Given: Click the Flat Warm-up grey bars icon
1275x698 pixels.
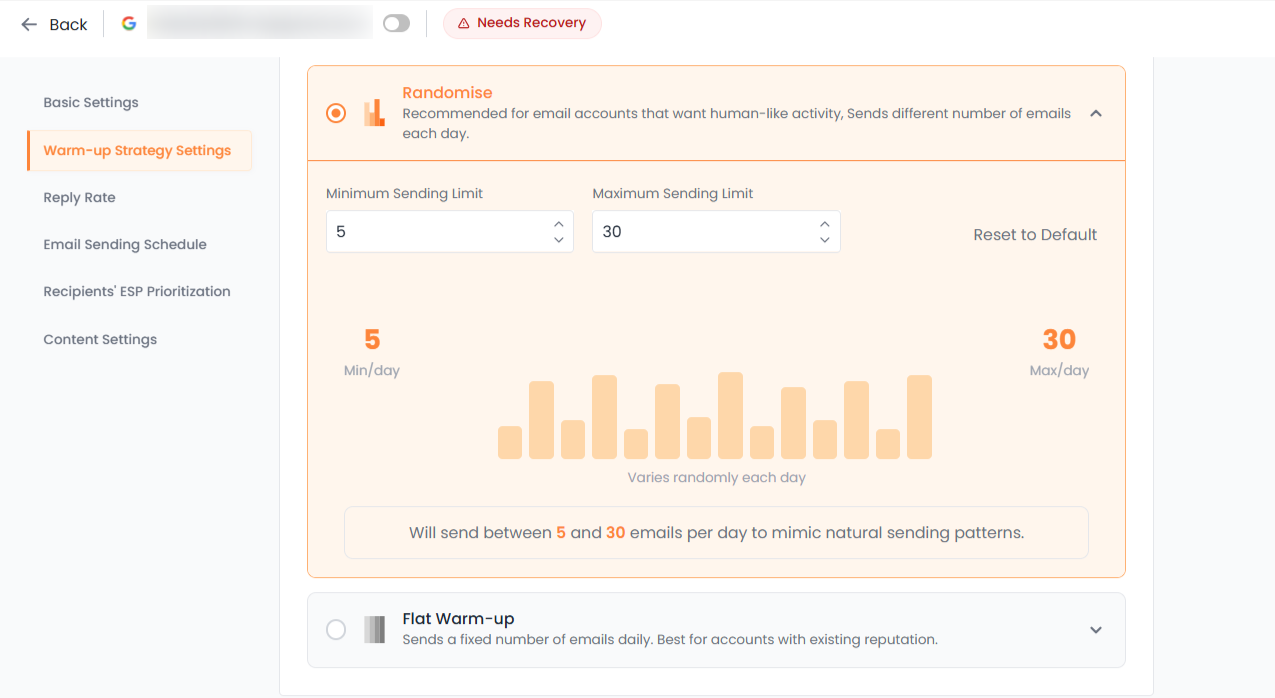Looking at the screenshot, I should [x=375, y=629].
